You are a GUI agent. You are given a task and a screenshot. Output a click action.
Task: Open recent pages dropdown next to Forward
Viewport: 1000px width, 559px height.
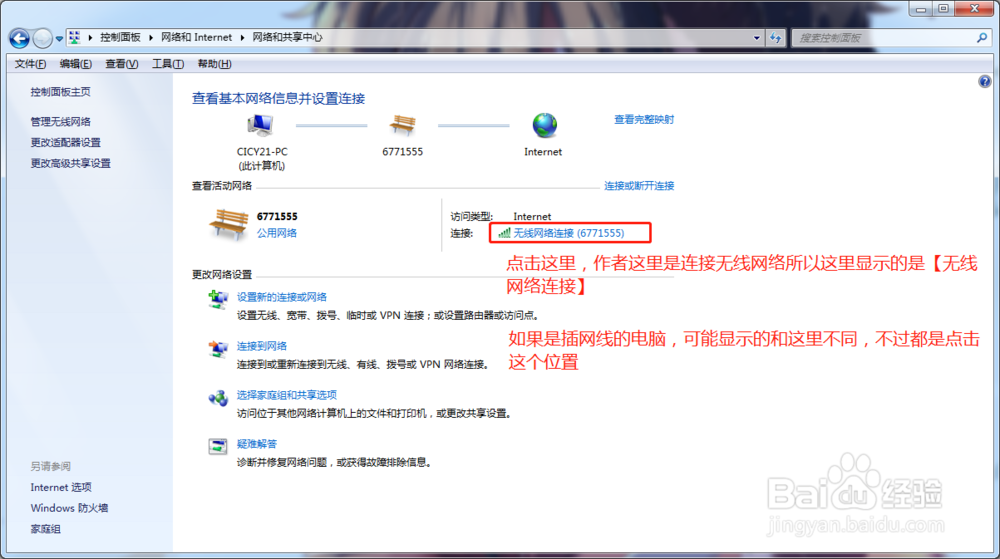click(59, 39)
